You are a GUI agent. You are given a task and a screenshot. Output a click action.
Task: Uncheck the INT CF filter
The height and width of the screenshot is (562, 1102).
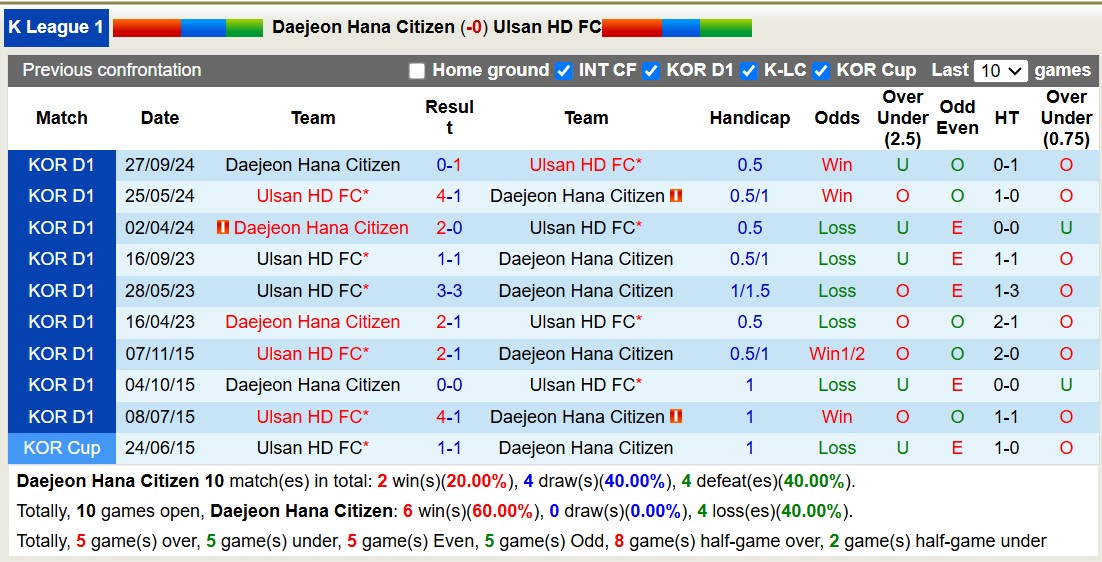click(564, 71)
